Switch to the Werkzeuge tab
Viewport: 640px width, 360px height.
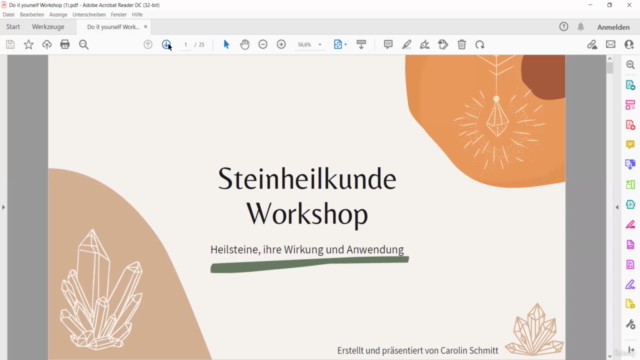(x=48, y=27)
